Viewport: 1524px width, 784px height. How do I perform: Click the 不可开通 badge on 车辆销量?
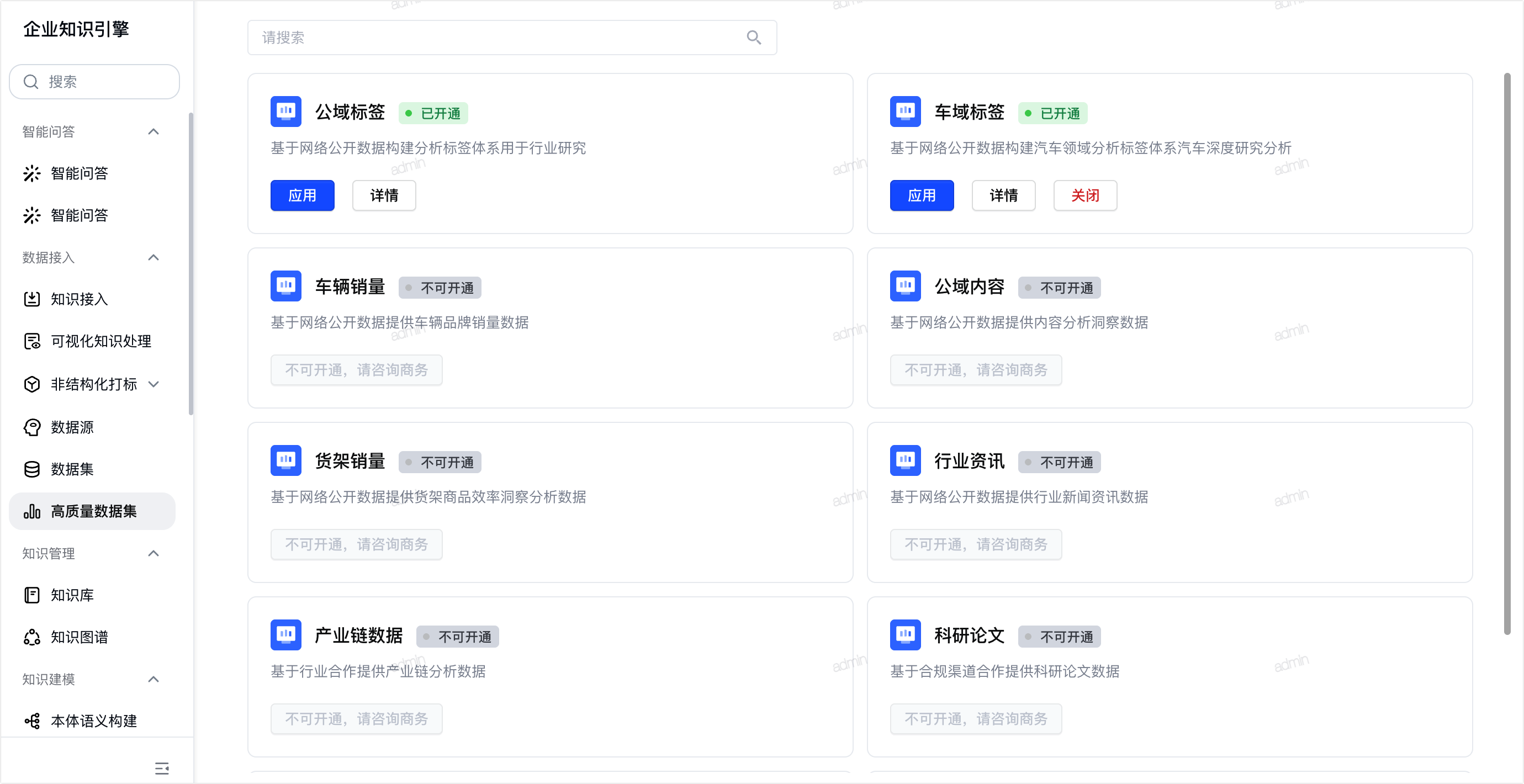[x=440, y=288]
